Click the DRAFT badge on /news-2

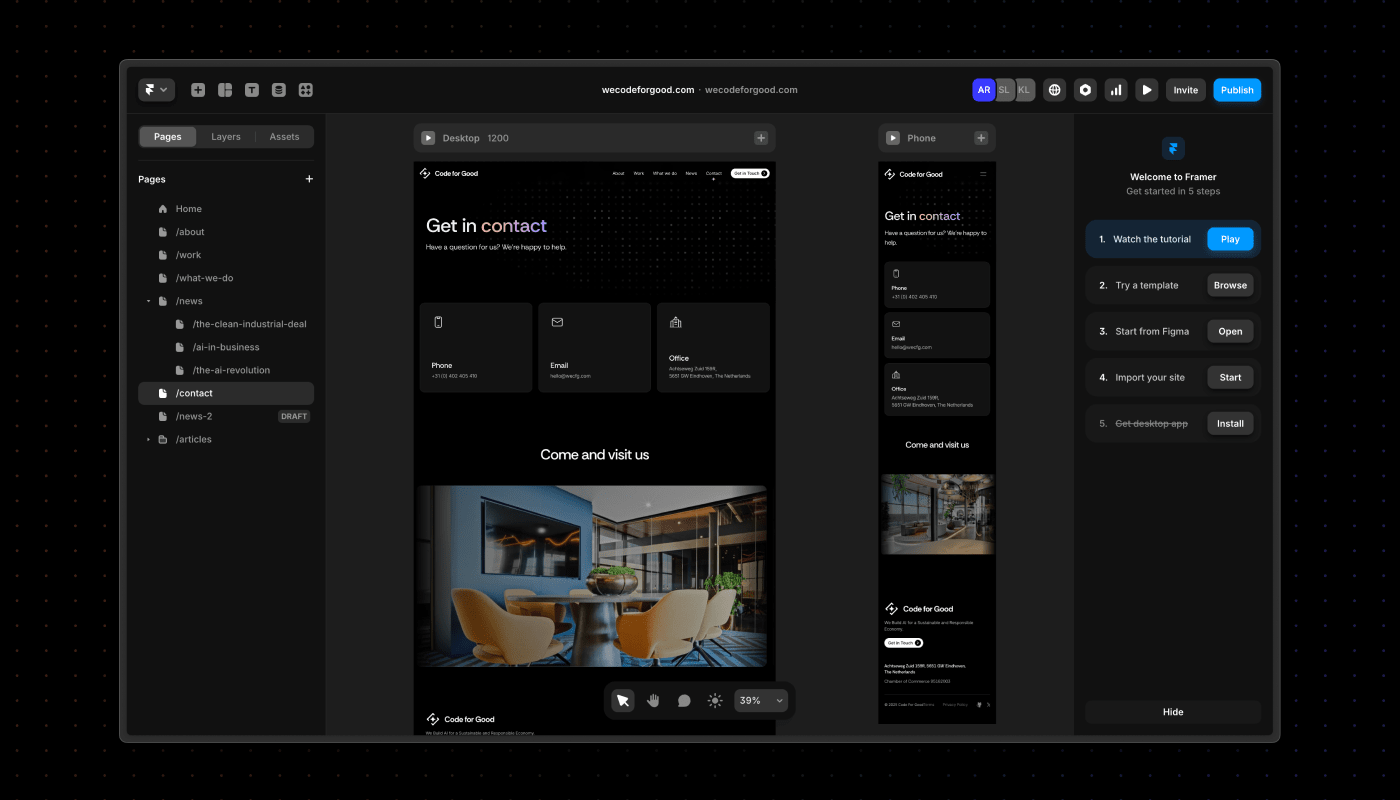pyautogui.click(x=294, y=416)
